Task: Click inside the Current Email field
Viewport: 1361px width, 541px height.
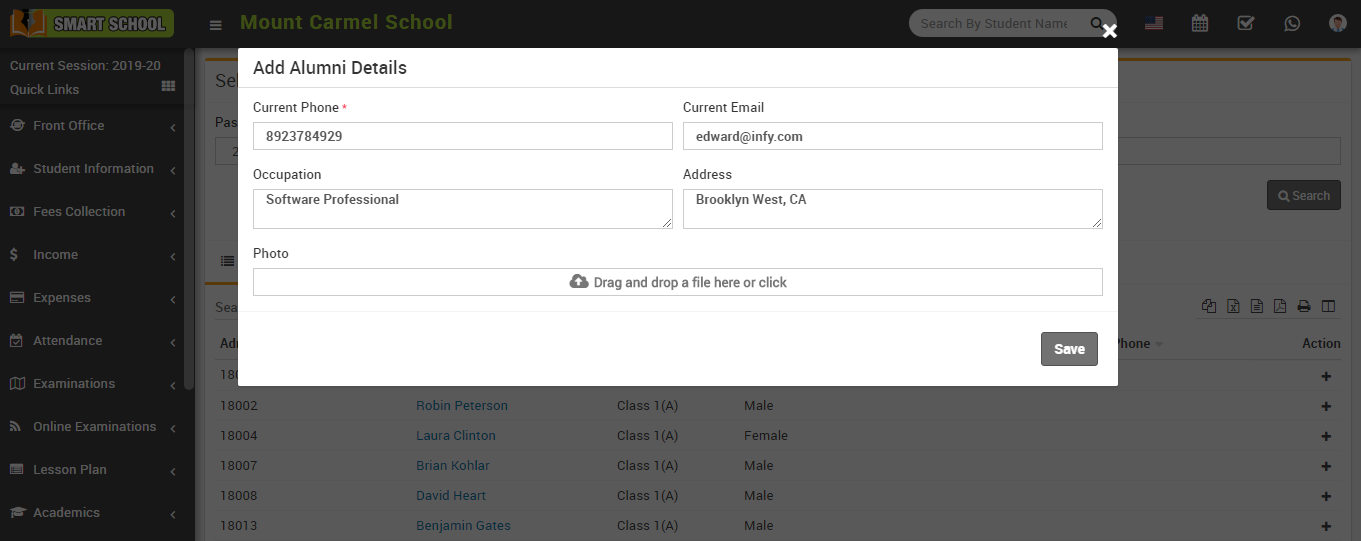Action: click(x=892, y=136)
